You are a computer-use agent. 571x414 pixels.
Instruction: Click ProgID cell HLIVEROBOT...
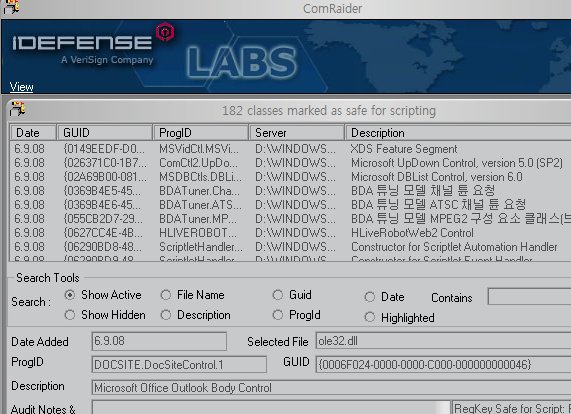pos(198,233)
